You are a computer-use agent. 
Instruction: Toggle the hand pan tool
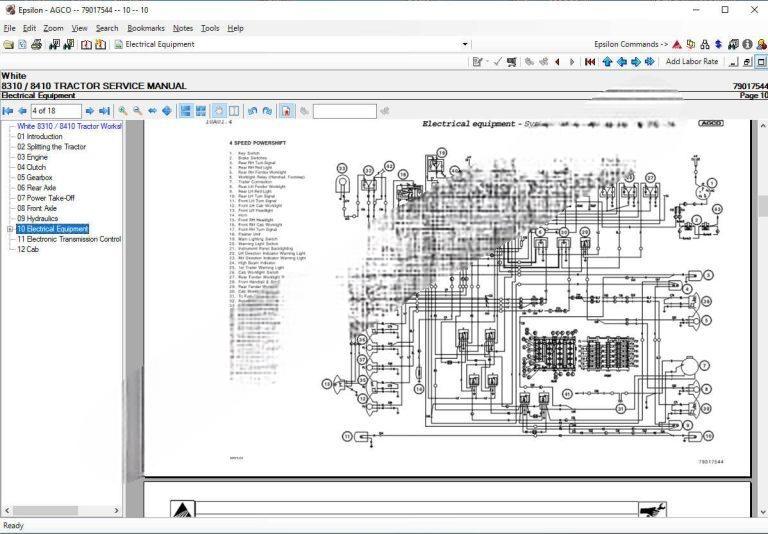(218, 111)
